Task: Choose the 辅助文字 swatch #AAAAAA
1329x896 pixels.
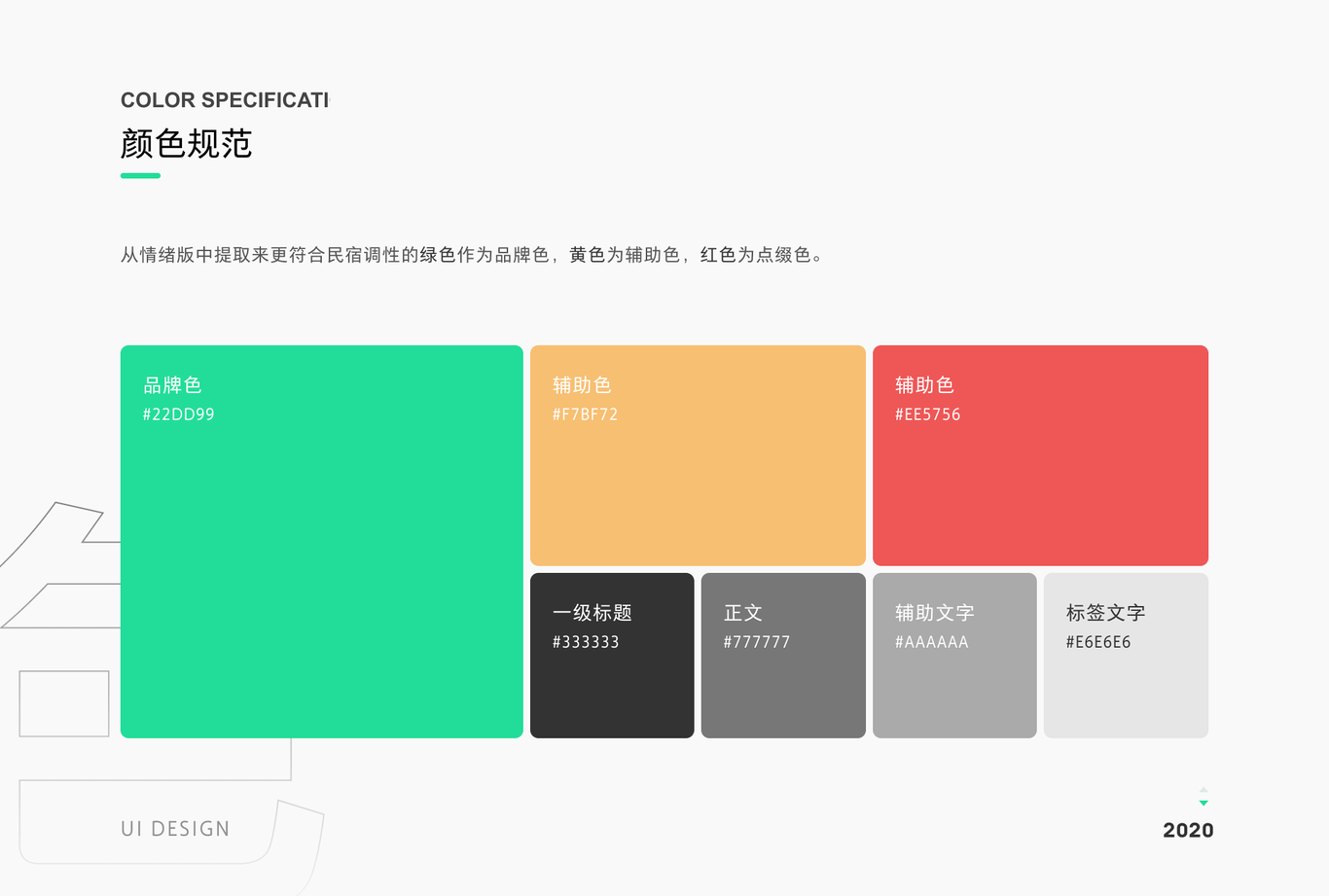Action: tap(954, 656)
